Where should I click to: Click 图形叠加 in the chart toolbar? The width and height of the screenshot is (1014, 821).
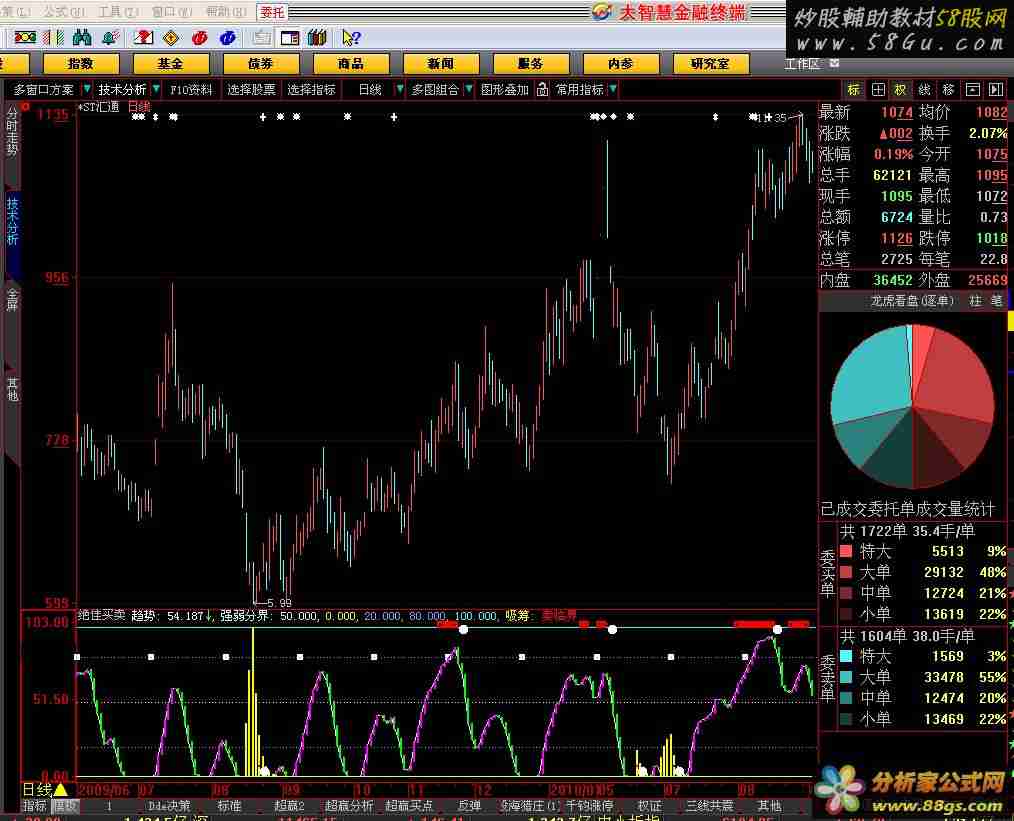pyautogui.click(x=504, y=89)
